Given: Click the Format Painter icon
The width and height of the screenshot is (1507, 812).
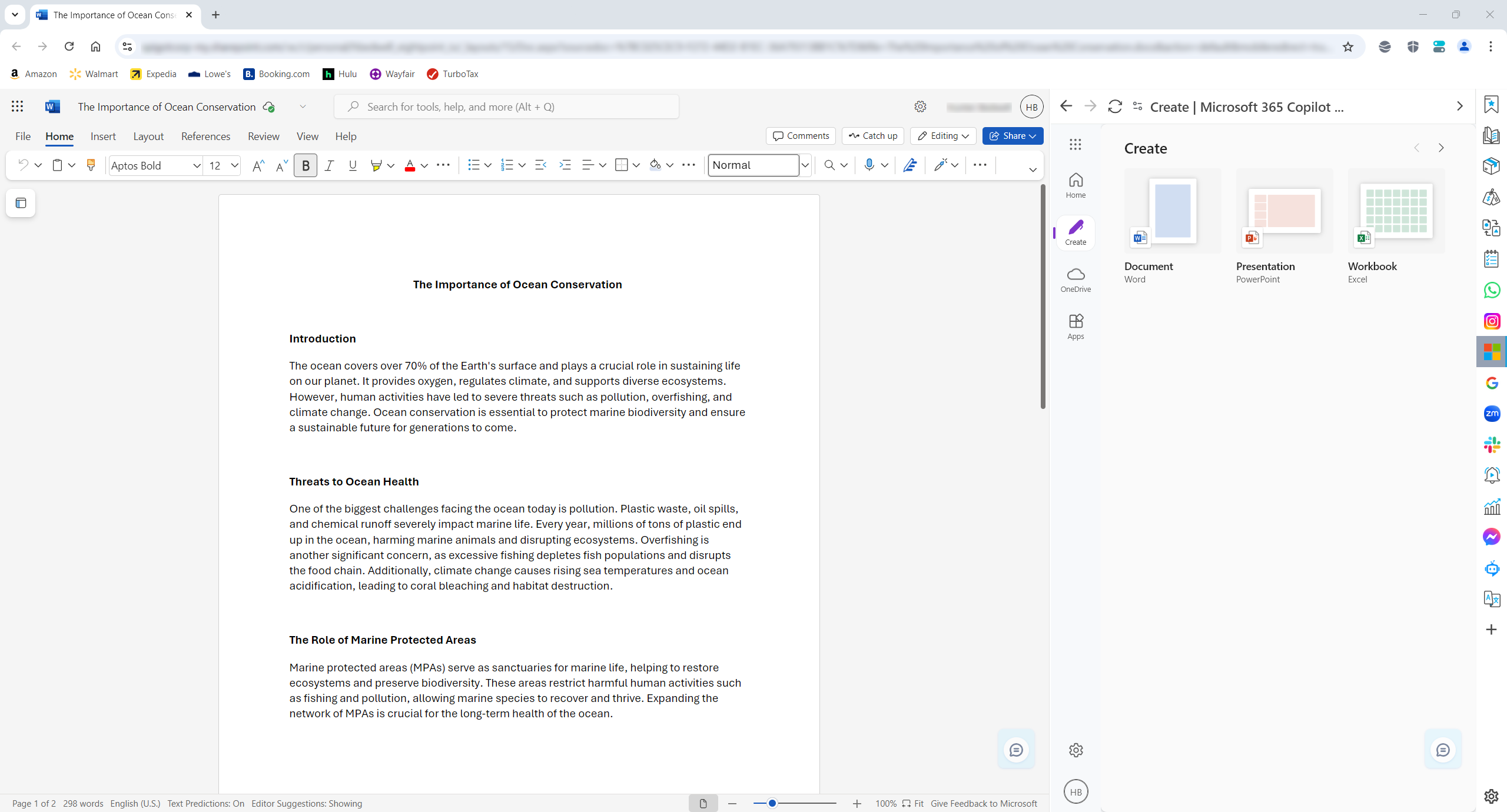Looking at the screenshot, I should click(91, 165).
